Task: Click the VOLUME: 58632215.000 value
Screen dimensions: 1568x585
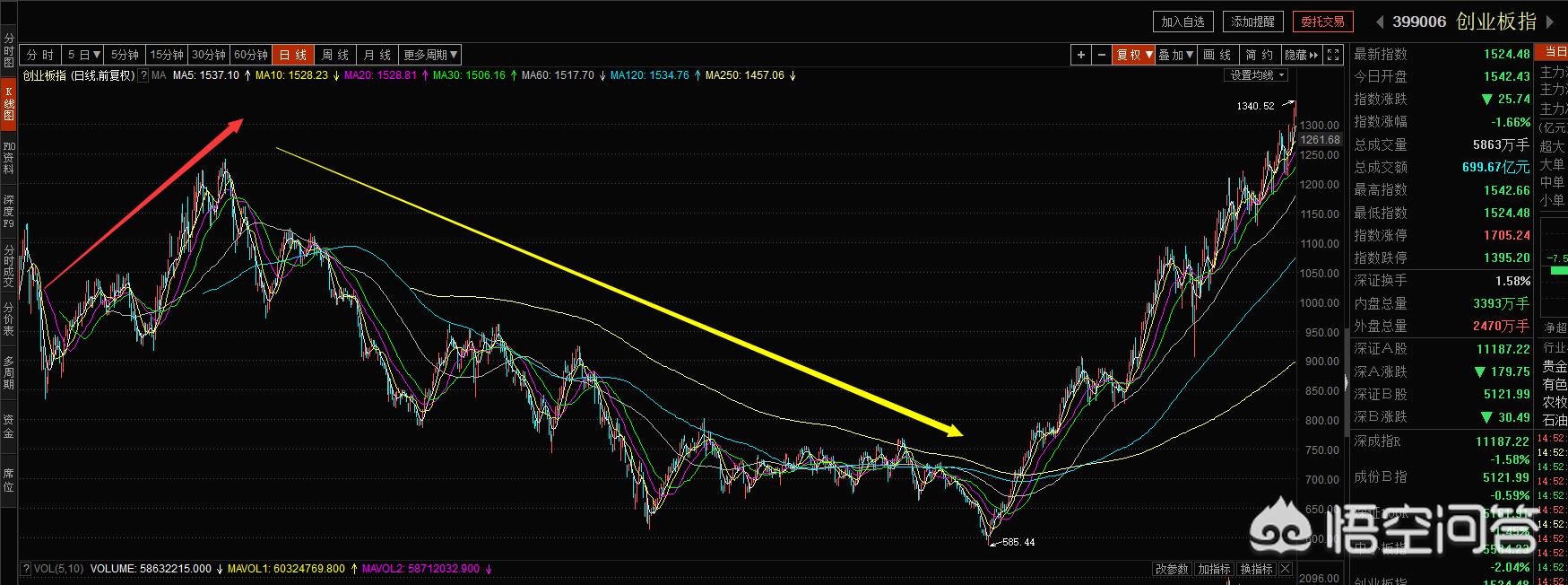Action: coord(151,569)
